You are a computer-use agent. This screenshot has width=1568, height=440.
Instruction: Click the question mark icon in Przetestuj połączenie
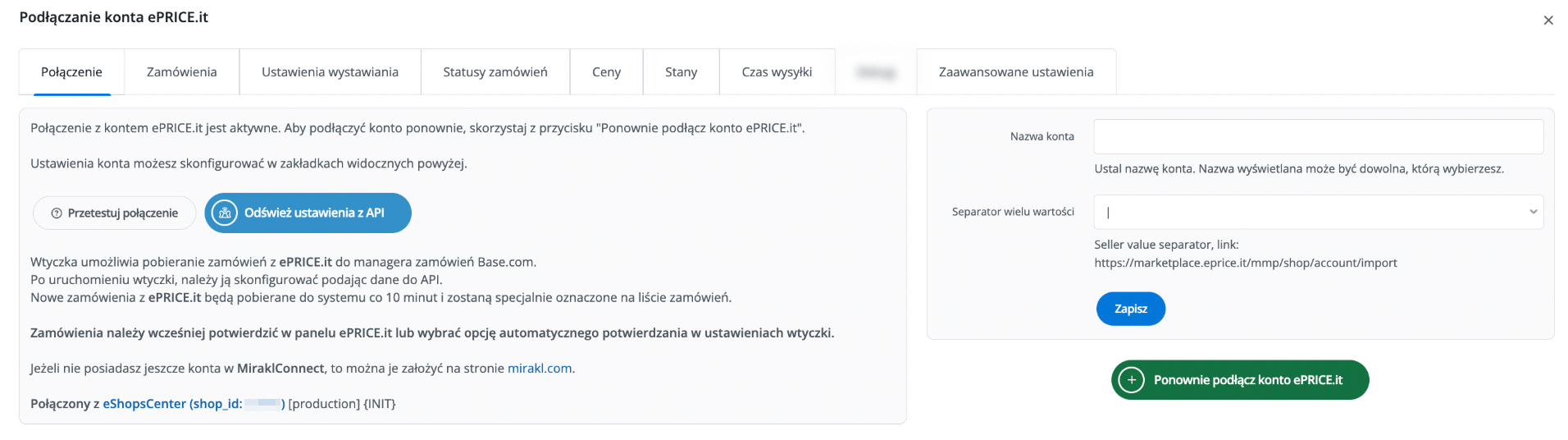coord(57,213)
